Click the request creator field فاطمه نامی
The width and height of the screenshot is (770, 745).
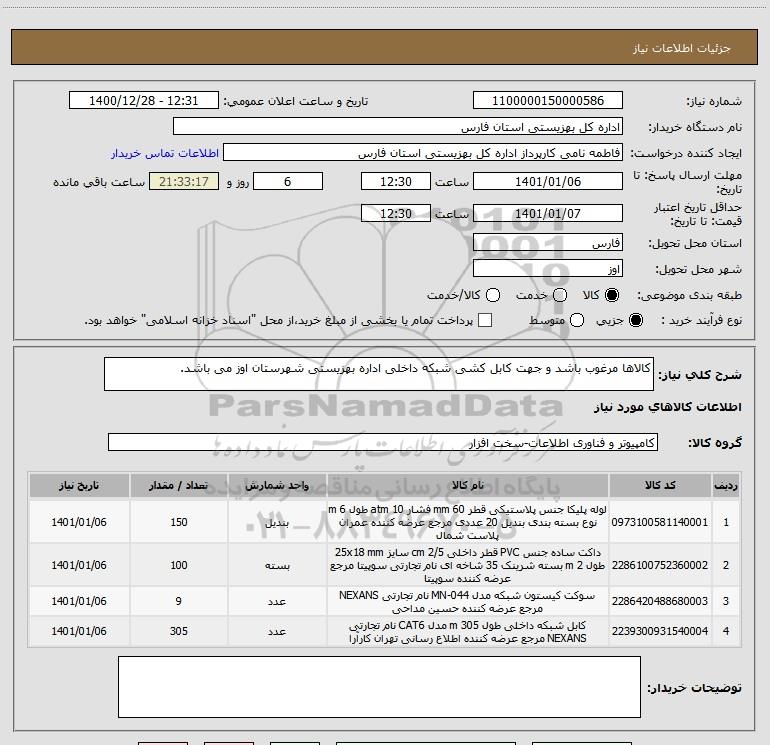[423, 153]
